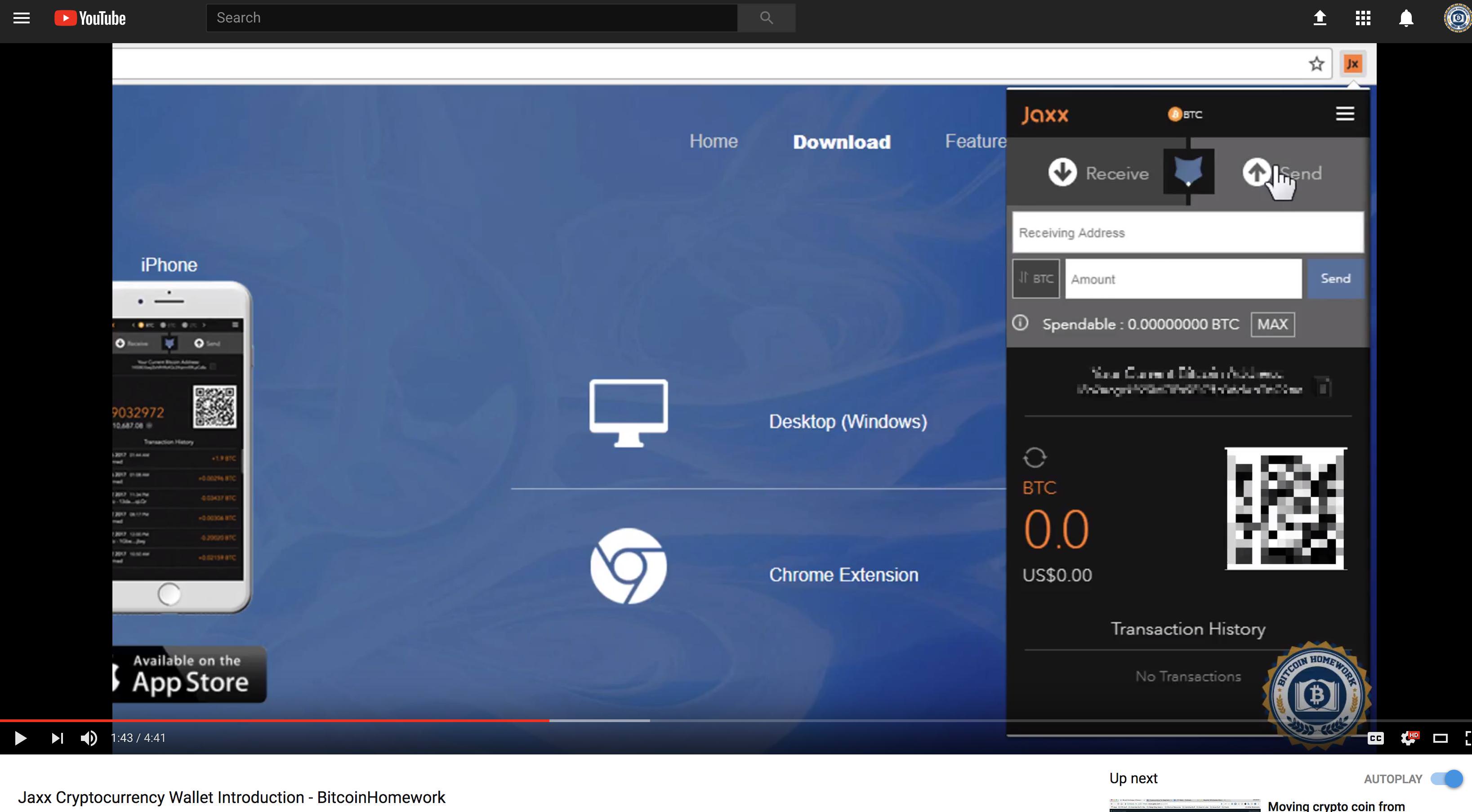Image resolution: width=1472 pixels, height=812 pixels.
Task: Click the 1:43 / 4:41 time display
Action: pos(138,738)
